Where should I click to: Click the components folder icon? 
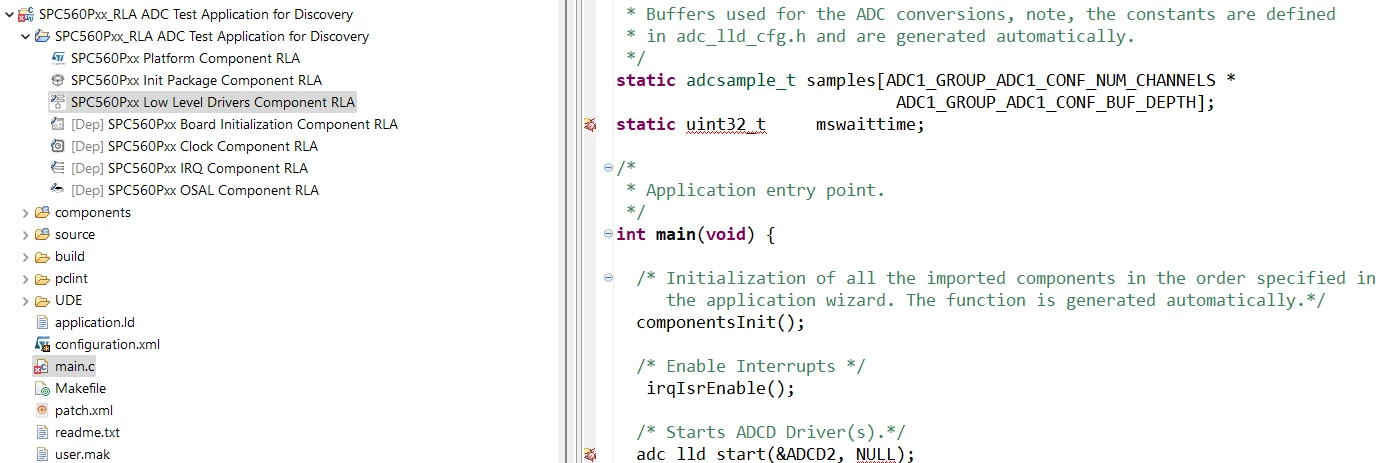click(42, 212)
